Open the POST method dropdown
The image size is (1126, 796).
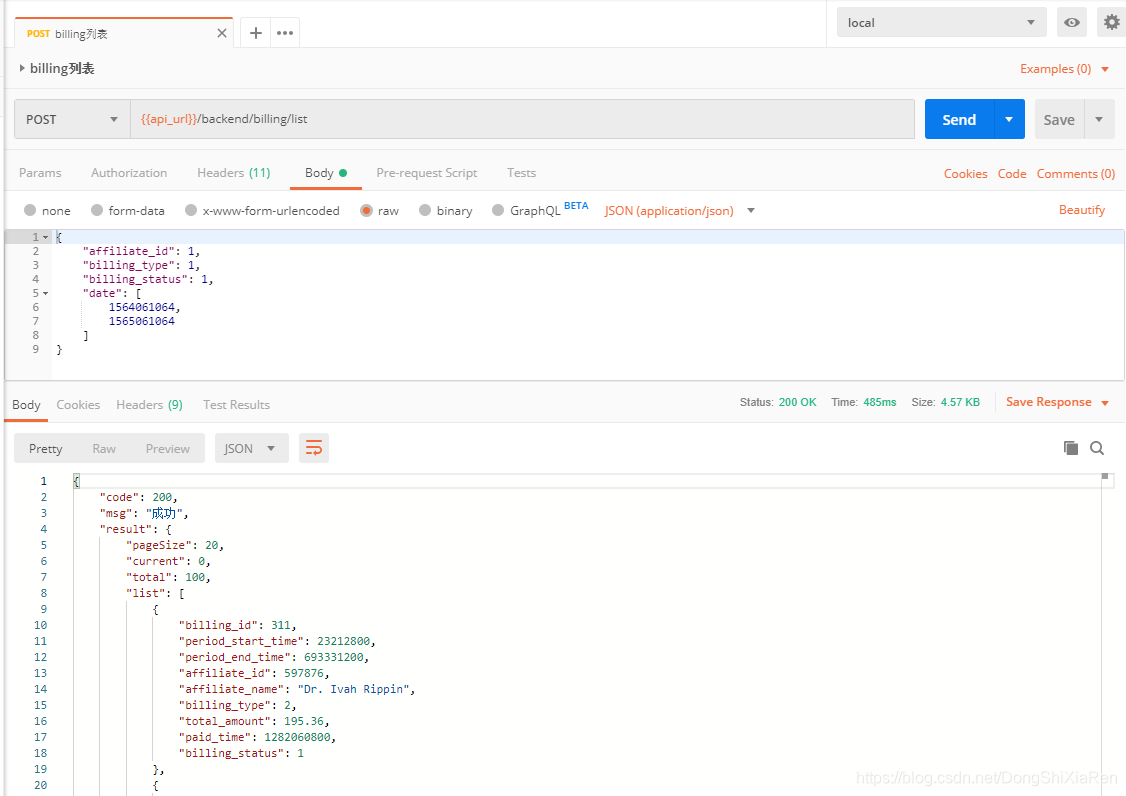112,119
